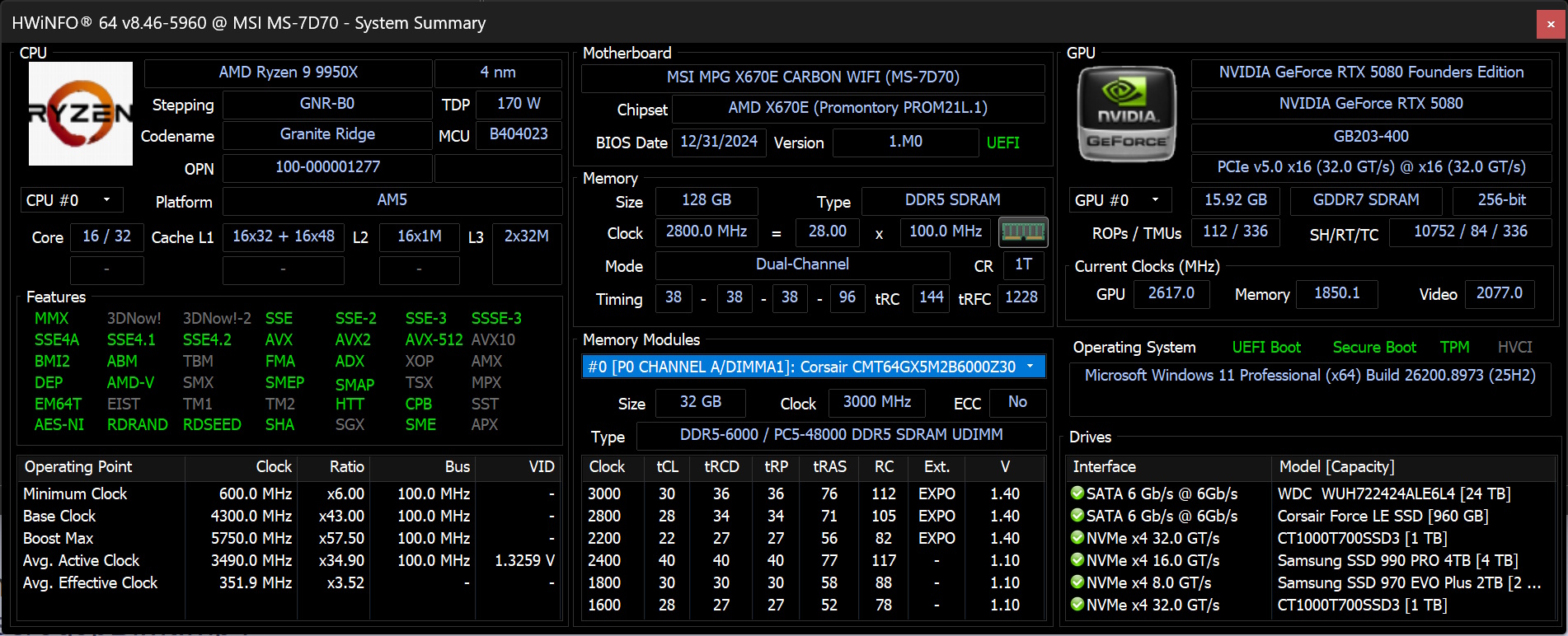Image resolution: width=1568 pixels, height=636 pixels.
Task: Select the GDDR7 SDRAM field
Action: click(1366, 200)
